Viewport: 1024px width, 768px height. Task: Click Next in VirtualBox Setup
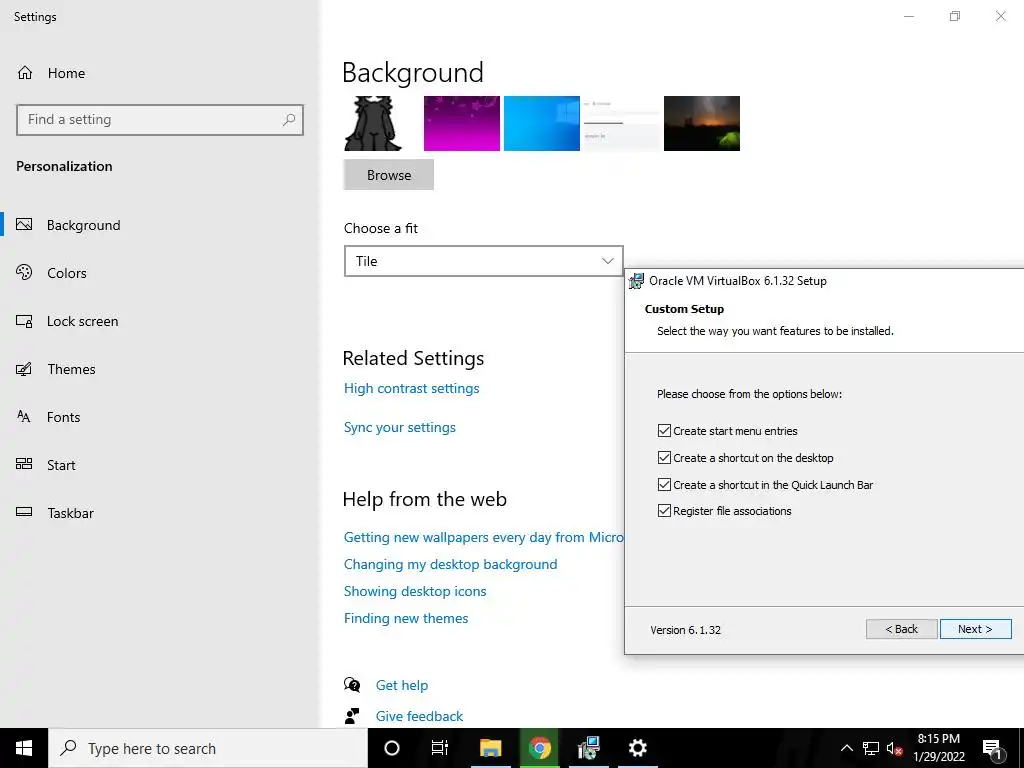click(975, 629)
